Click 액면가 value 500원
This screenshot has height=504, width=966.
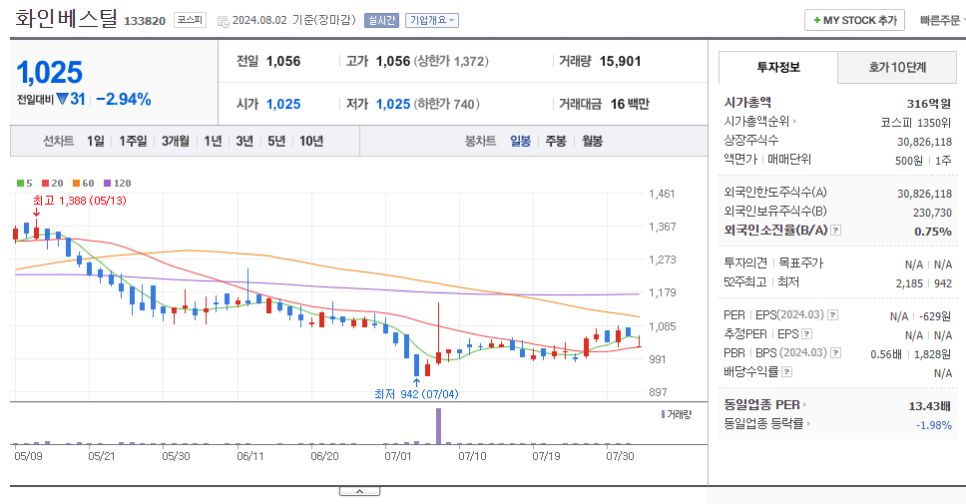pyautogui.click(x=909, y=161)
